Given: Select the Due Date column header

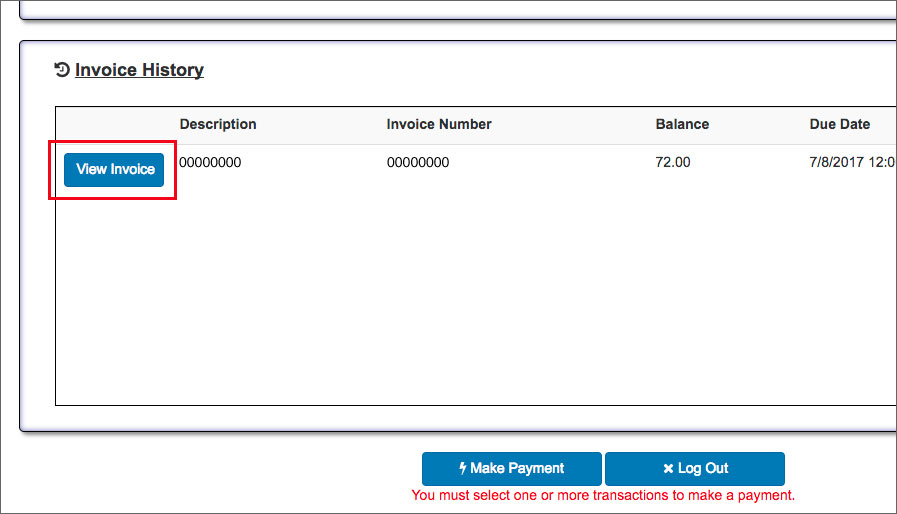Looking at the screenshot, I should coord(839,124).
